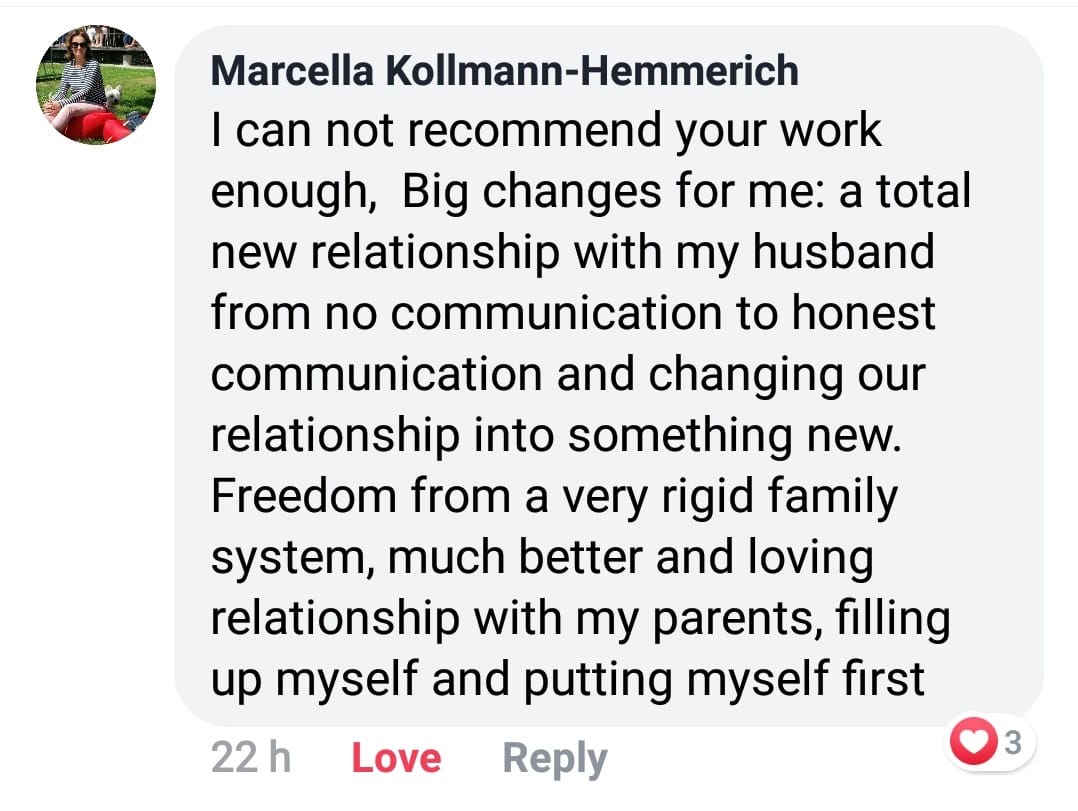The image size is (1078, 811).
Task: Click the Marcella Kollmann-Hemmerich name
Action: [505, 70]
